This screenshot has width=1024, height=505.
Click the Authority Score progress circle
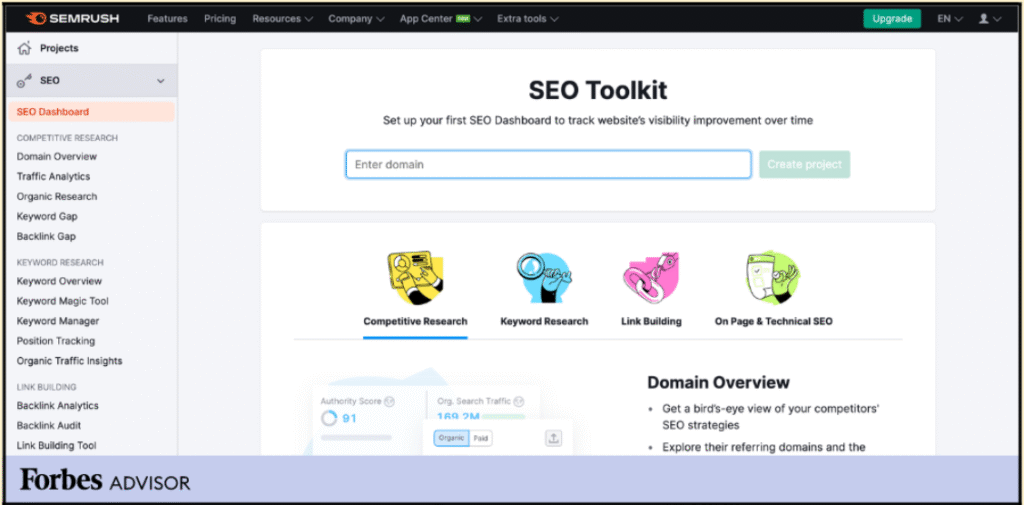[x=329, y=419]
